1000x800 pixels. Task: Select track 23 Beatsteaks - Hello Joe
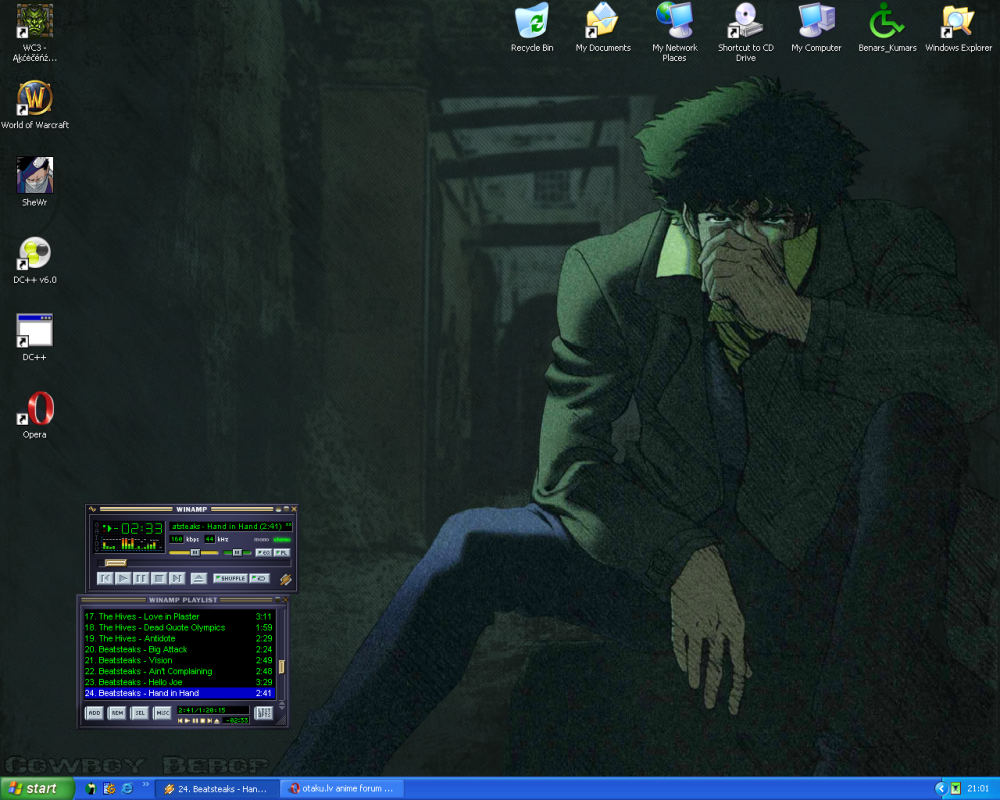pos(179,682)
